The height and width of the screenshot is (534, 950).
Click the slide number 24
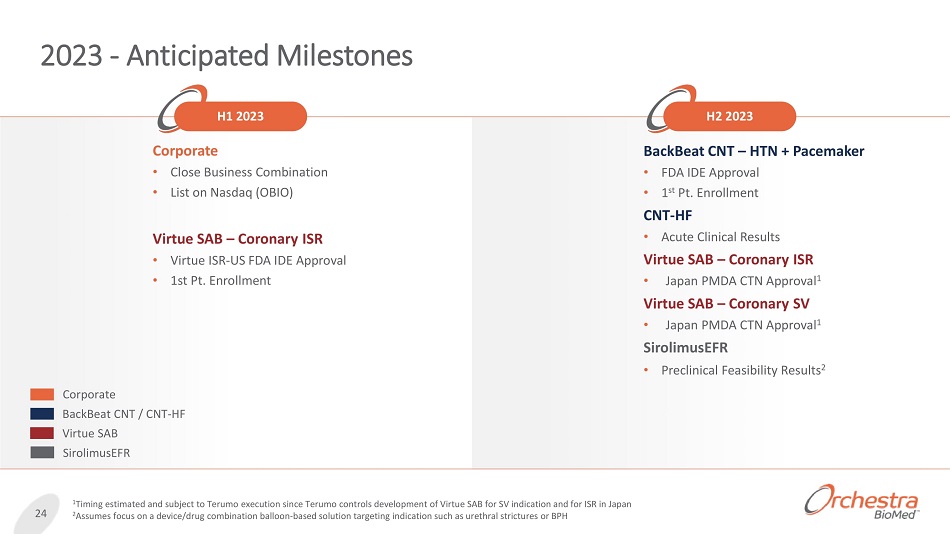(x=41, y=514)
